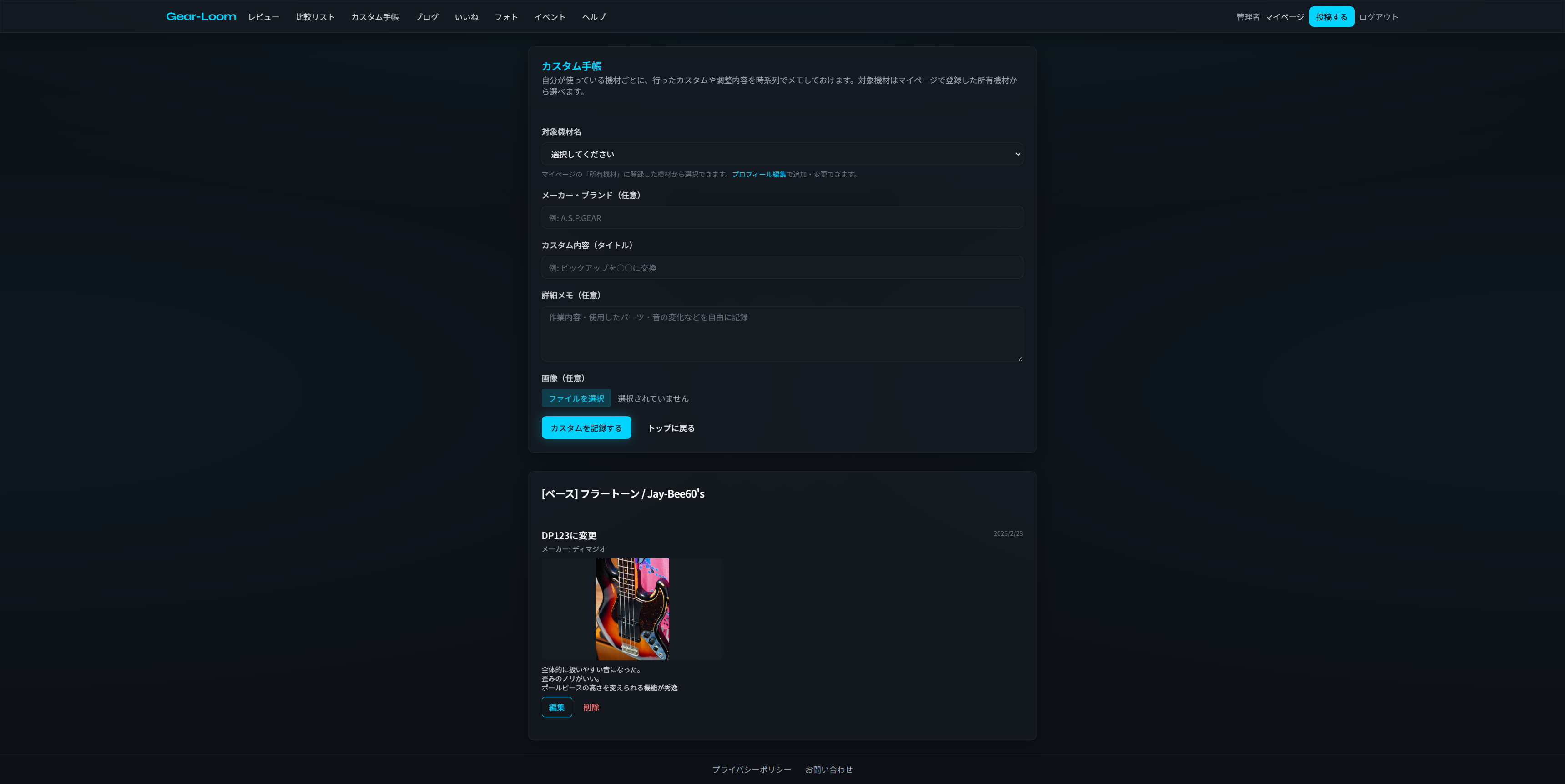Image resolution: width=1565 pixels, height=784 pixels.
Task: Click the Gear-Loom logo
Action: coord(201,16)
